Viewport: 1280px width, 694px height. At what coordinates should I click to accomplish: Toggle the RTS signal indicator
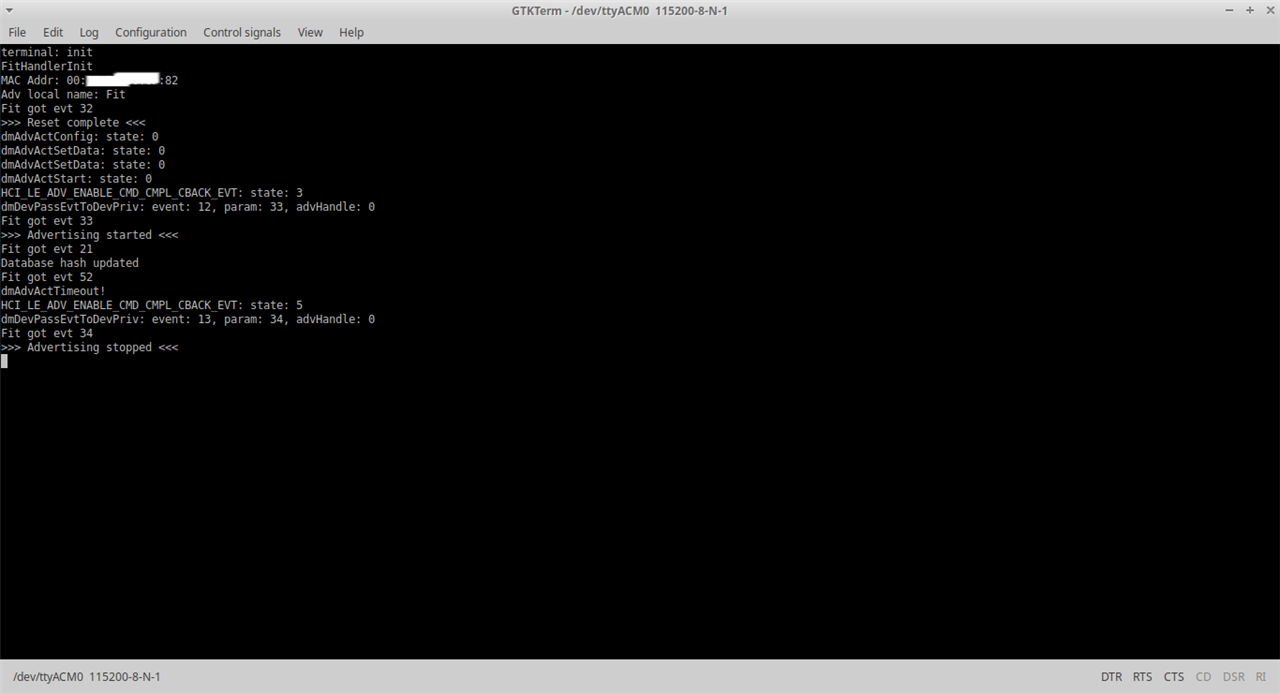pyautogui.click(x=1143, y=677)
